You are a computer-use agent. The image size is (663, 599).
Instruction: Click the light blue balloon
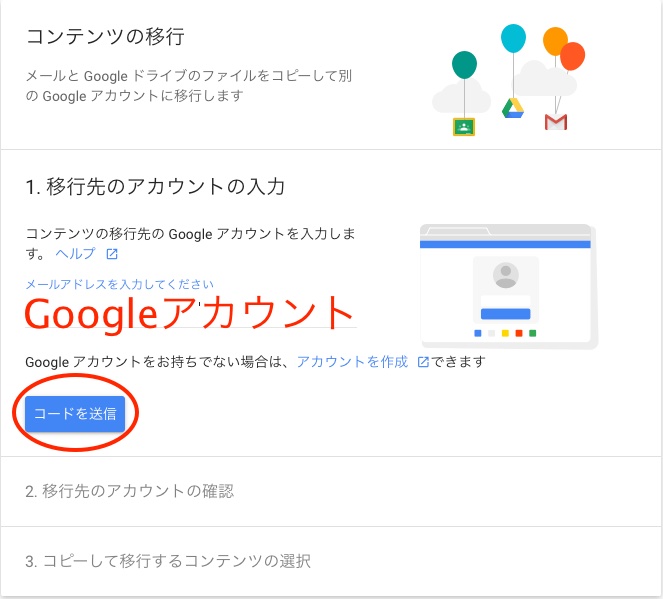513,38
